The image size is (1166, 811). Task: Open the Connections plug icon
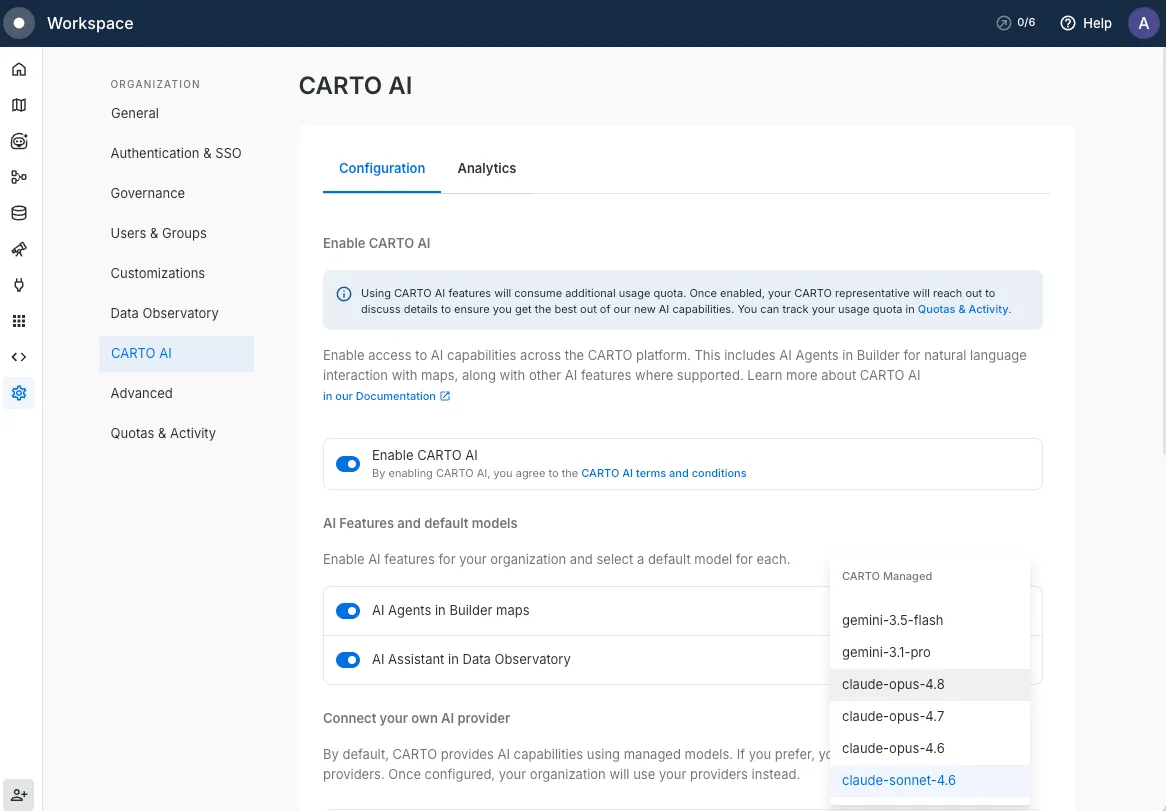[19, 285]
